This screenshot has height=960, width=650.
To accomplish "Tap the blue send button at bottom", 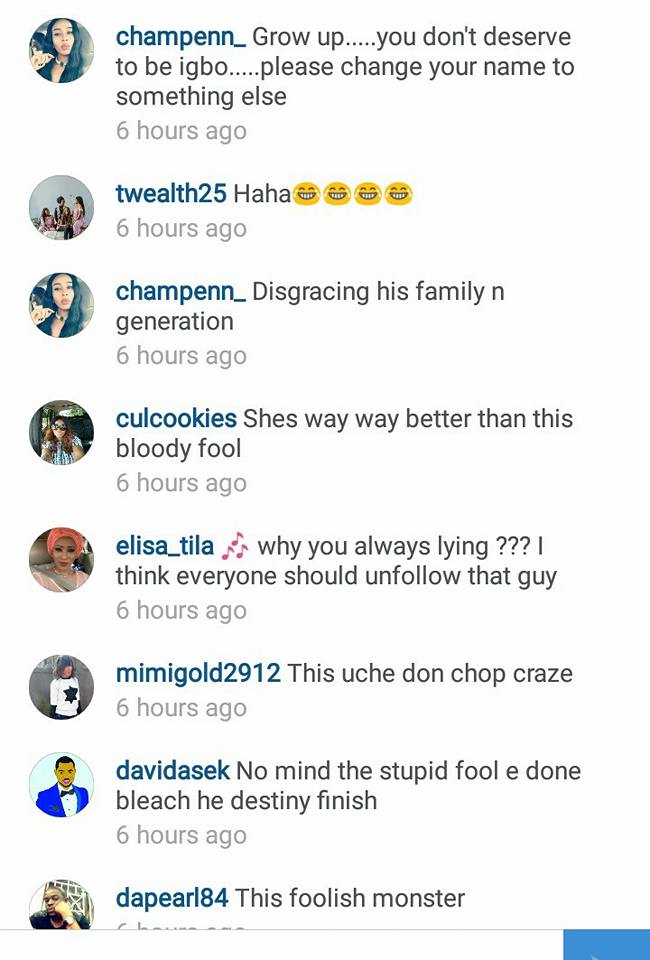I will (x=606, y=945).
